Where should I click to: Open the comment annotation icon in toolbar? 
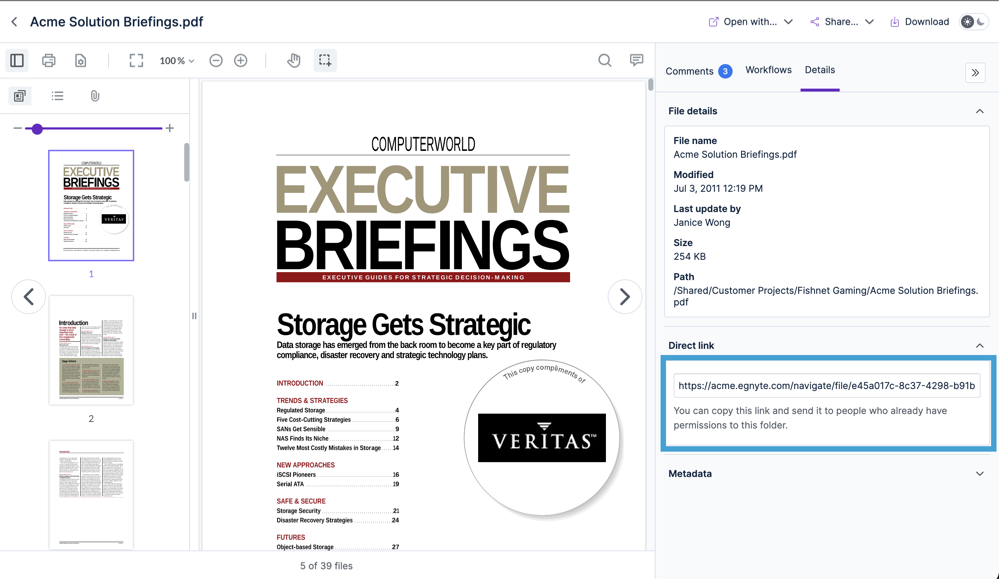pyautogui.click(x=636, y=61)
